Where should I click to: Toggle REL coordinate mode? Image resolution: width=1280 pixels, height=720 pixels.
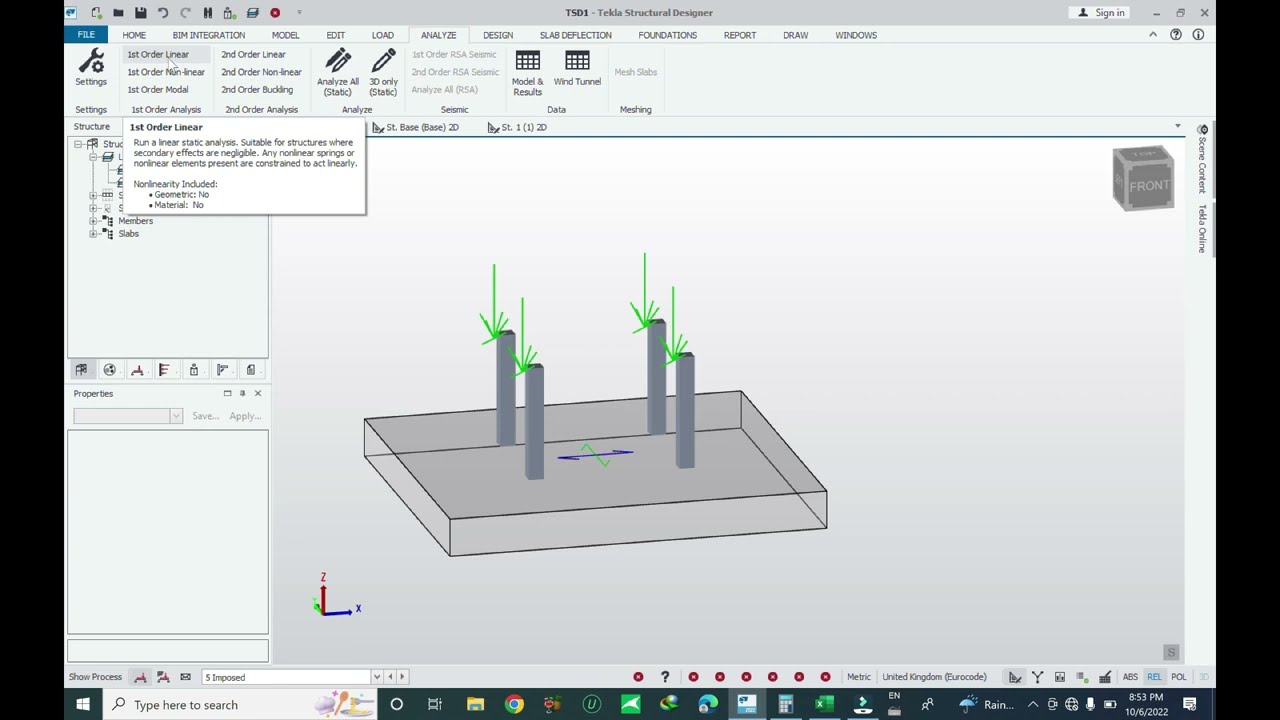pyautogui.click(x=1154, y=677)
